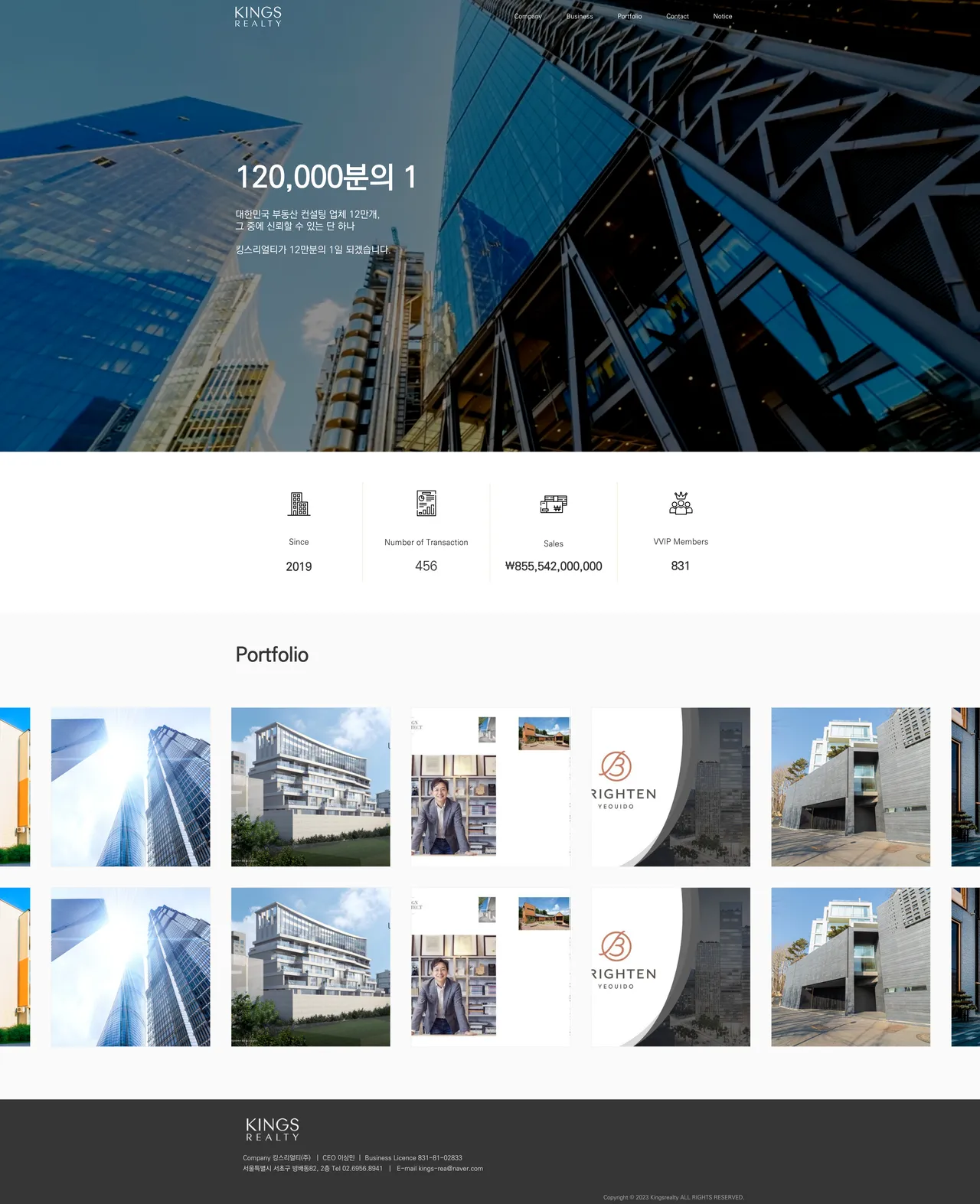The width and height of the screenshot is (980, 1204).
Task: Click the '2019' value
Action: click(299, 566)
